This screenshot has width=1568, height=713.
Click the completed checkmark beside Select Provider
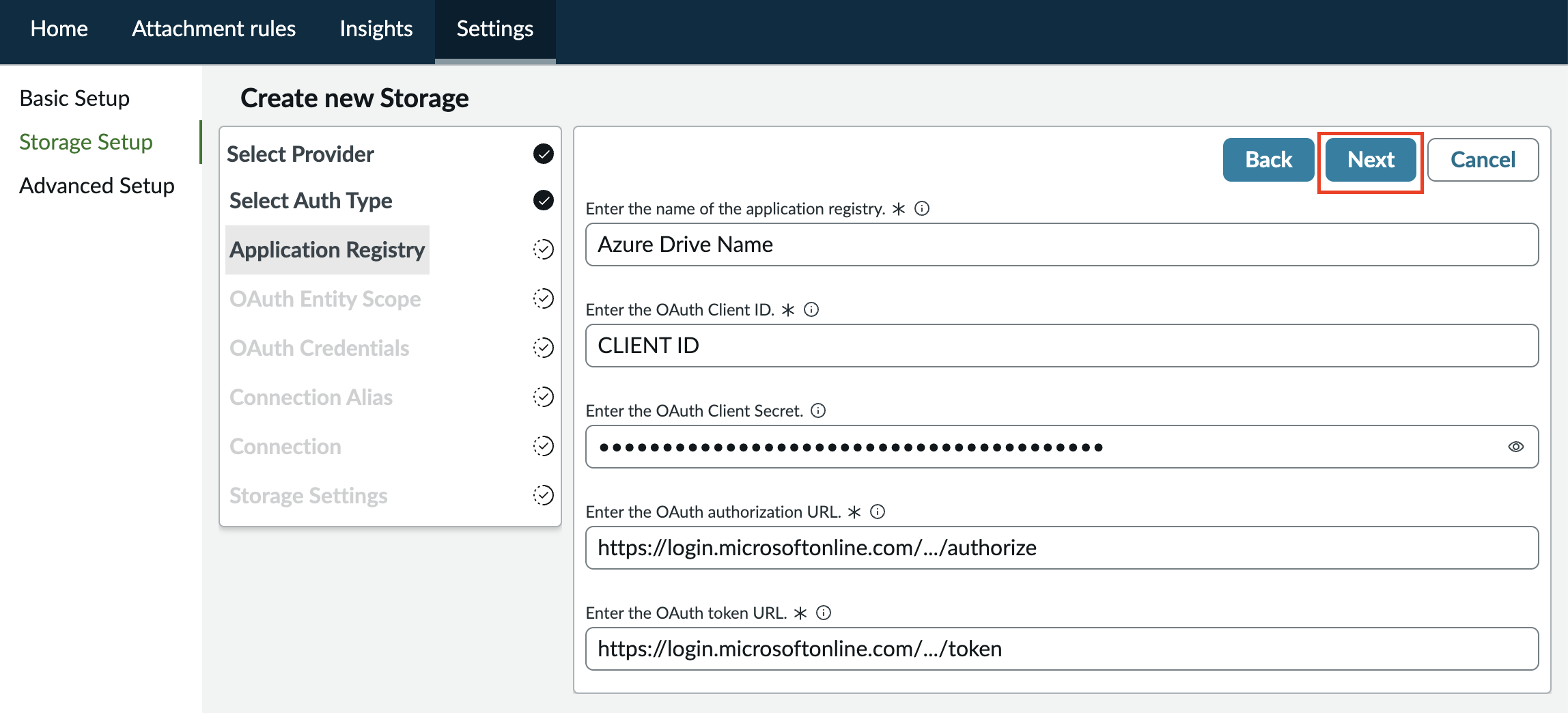click(x=543, y=154)
